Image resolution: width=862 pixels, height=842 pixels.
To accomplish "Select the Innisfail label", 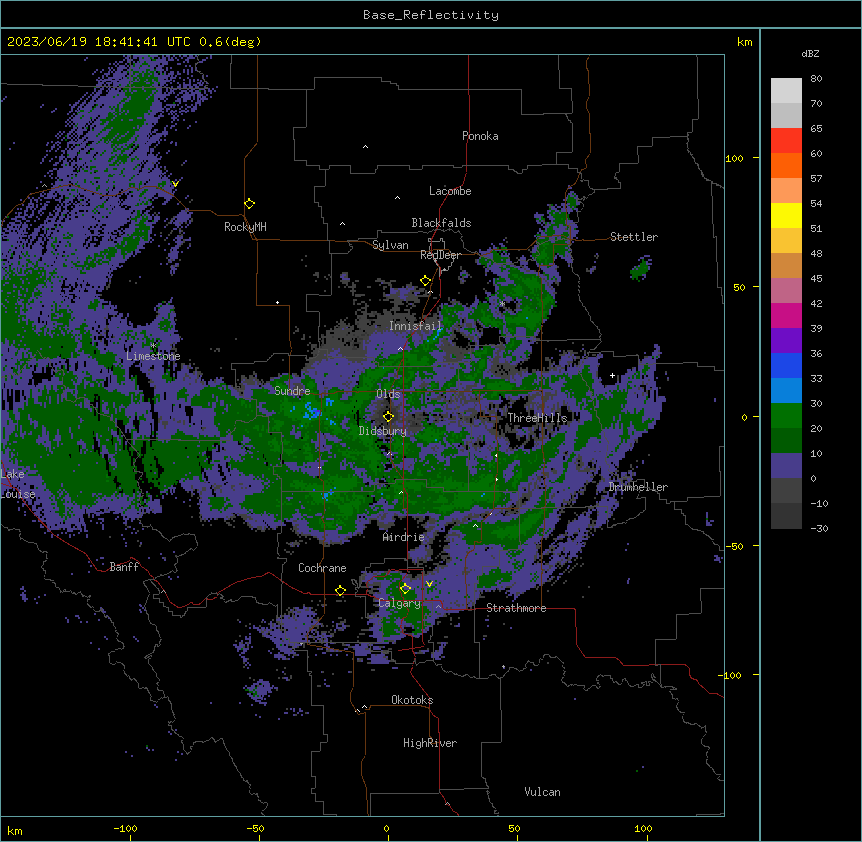I will (415, 326).
